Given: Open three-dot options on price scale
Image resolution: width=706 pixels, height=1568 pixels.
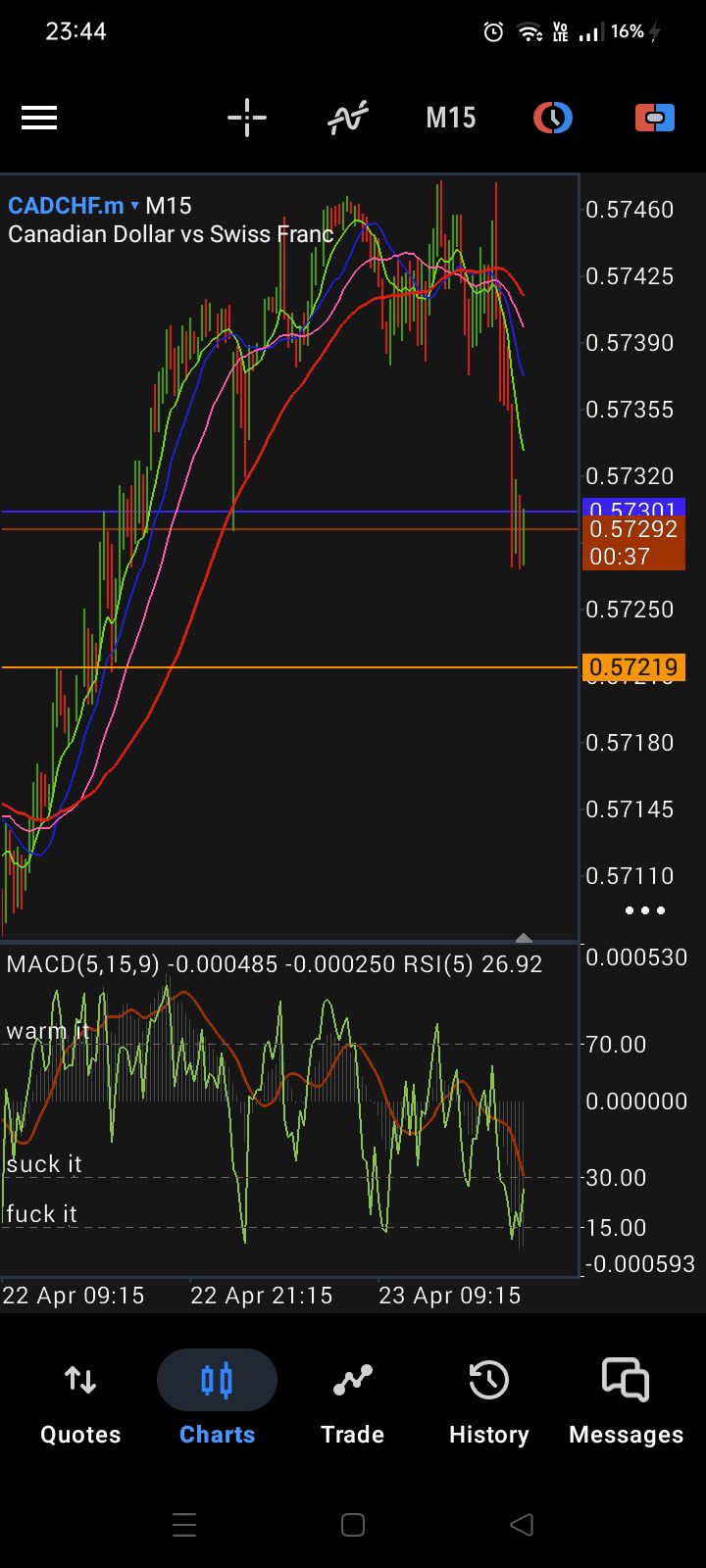Looking at the screenshot, I should 645,910.
